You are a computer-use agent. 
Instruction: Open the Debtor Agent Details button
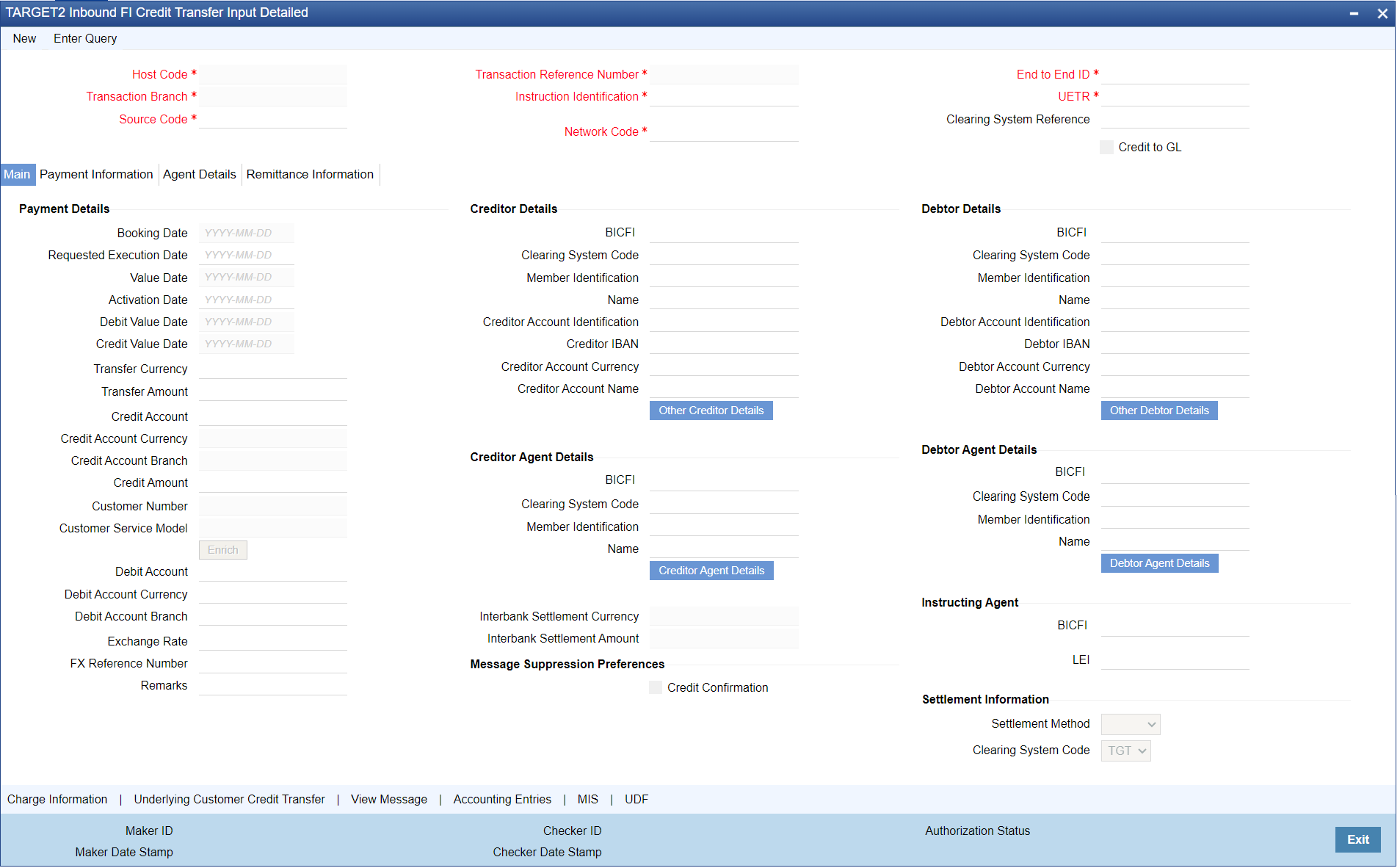coord(1160,563)
